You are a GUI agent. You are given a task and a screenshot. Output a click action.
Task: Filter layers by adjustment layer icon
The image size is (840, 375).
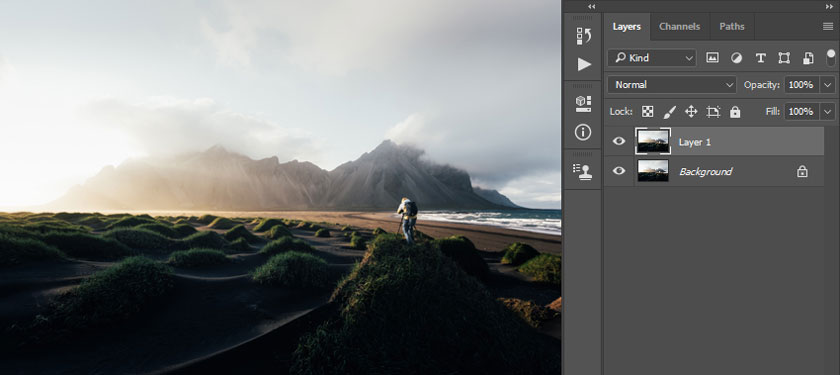[x=737, y=58]
